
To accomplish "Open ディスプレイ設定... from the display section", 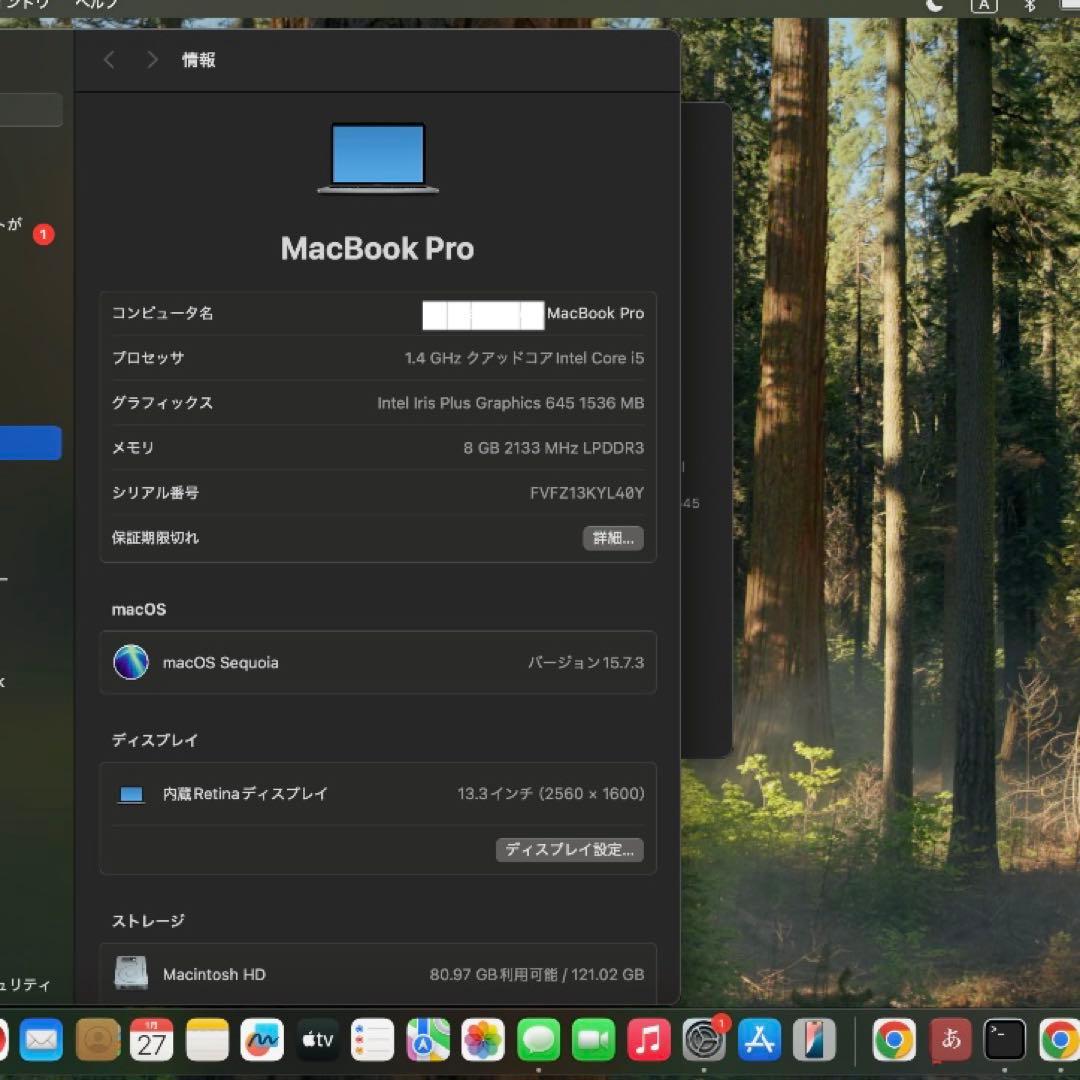I will [569, 849].
